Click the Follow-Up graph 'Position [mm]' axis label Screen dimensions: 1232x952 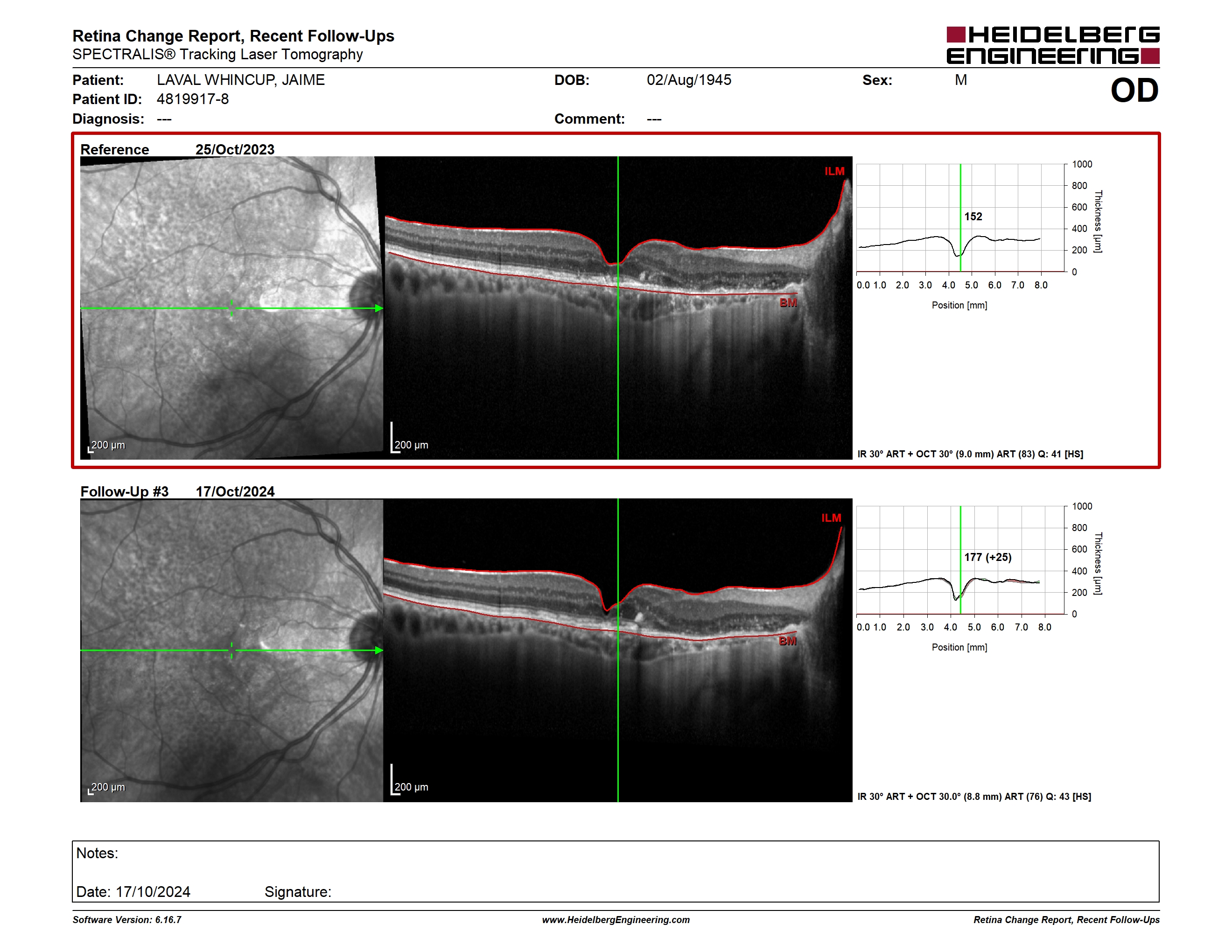tap(959, 647)
